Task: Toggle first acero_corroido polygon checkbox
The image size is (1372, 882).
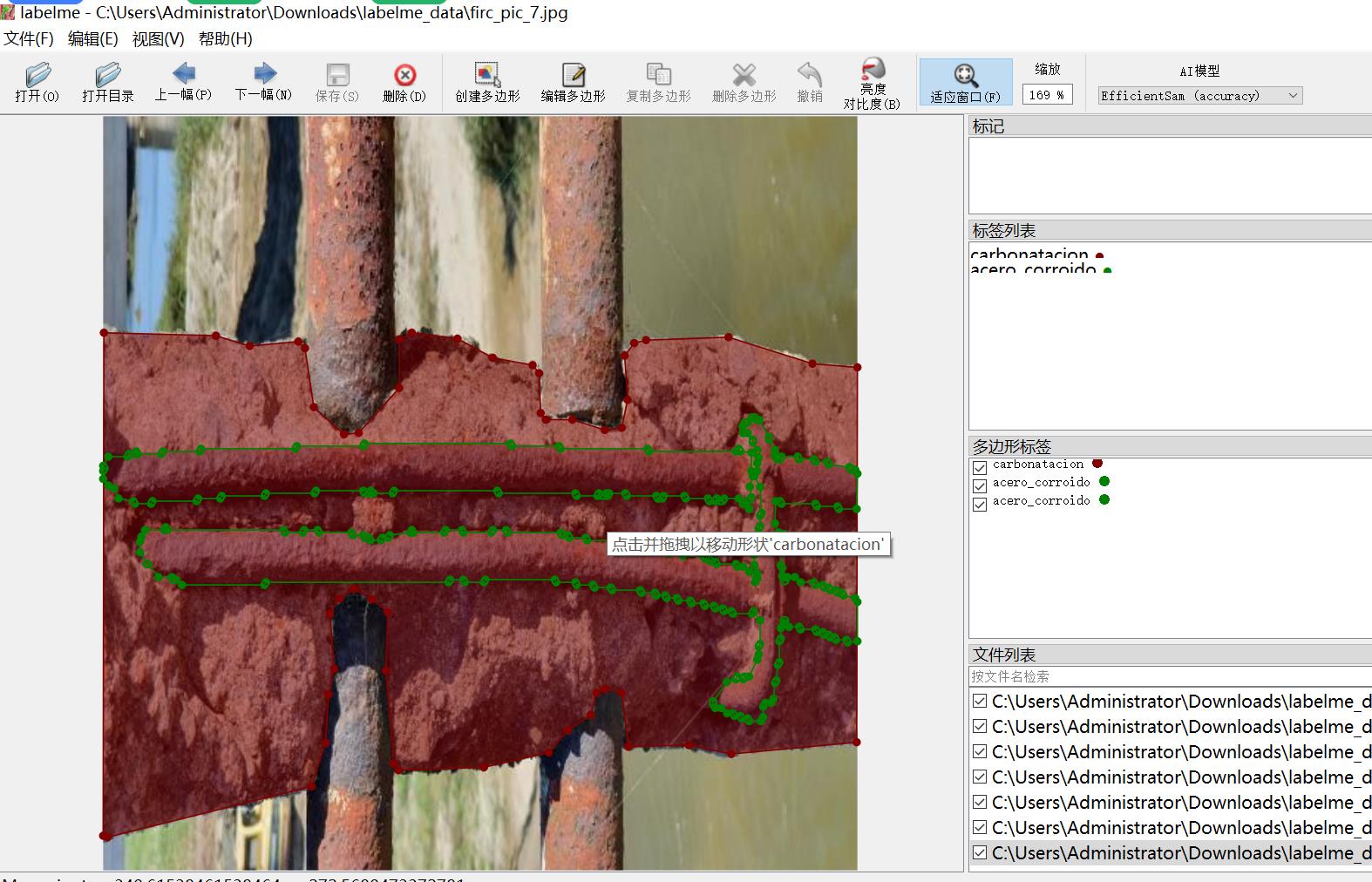Action: pos(980,485)
